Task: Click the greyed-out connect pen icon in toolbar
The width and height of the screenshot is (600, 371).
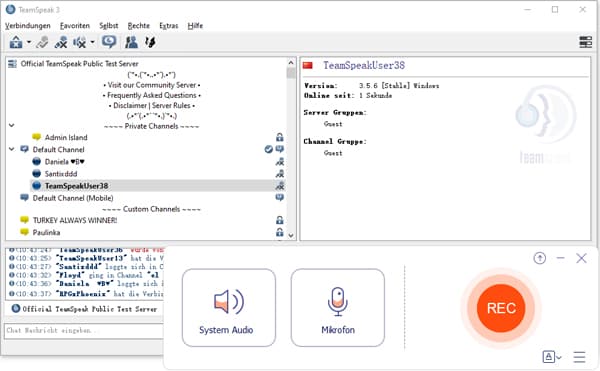Action: pos(42,42)
